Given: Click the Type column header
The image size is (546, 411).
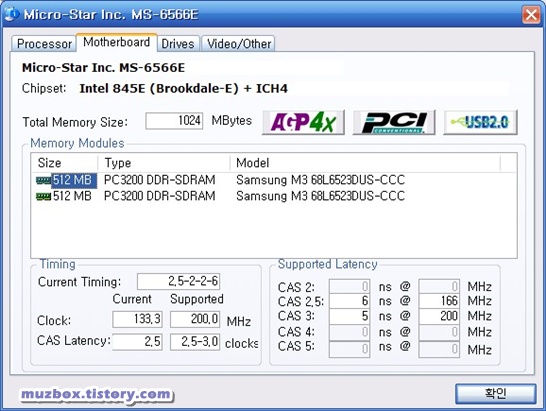Looking at the screenshot, I should coord(164,163).
